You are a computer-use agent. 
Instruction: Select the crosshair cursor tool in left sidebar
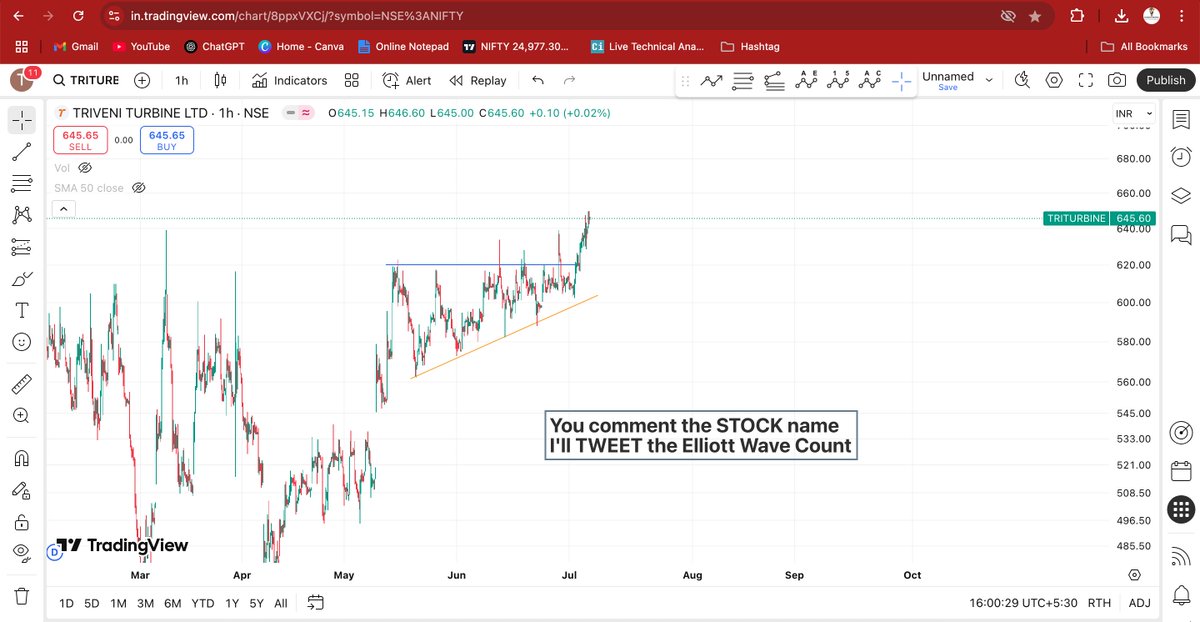[x=21, y=120]
